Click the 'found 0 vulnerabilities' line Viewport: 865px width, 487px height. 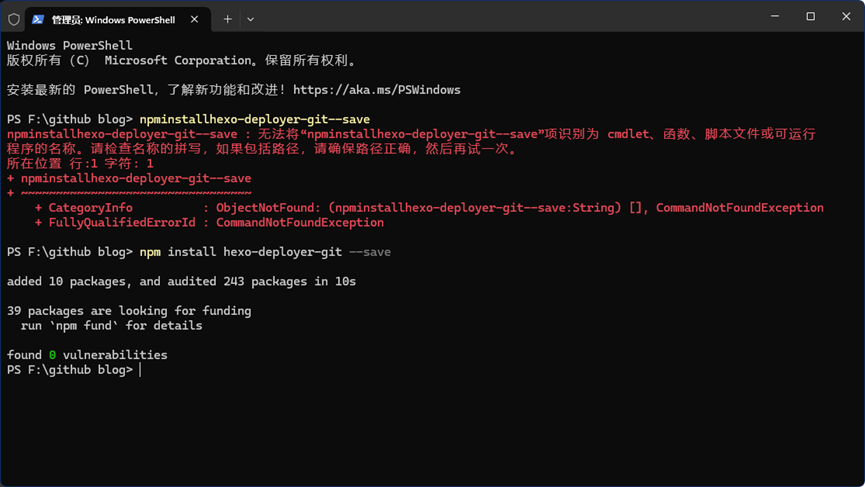87,355
